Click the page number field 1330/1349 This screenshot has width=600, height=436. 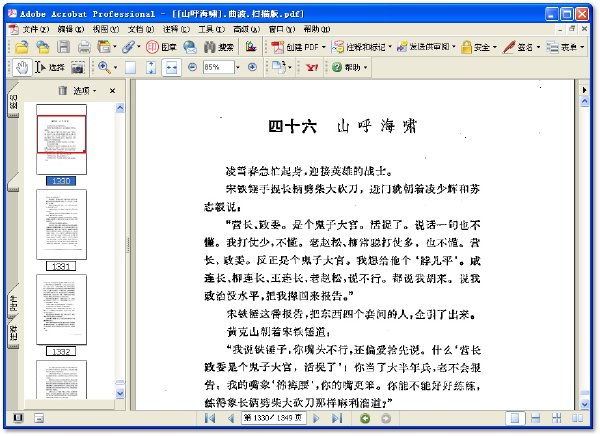point(273,418)
